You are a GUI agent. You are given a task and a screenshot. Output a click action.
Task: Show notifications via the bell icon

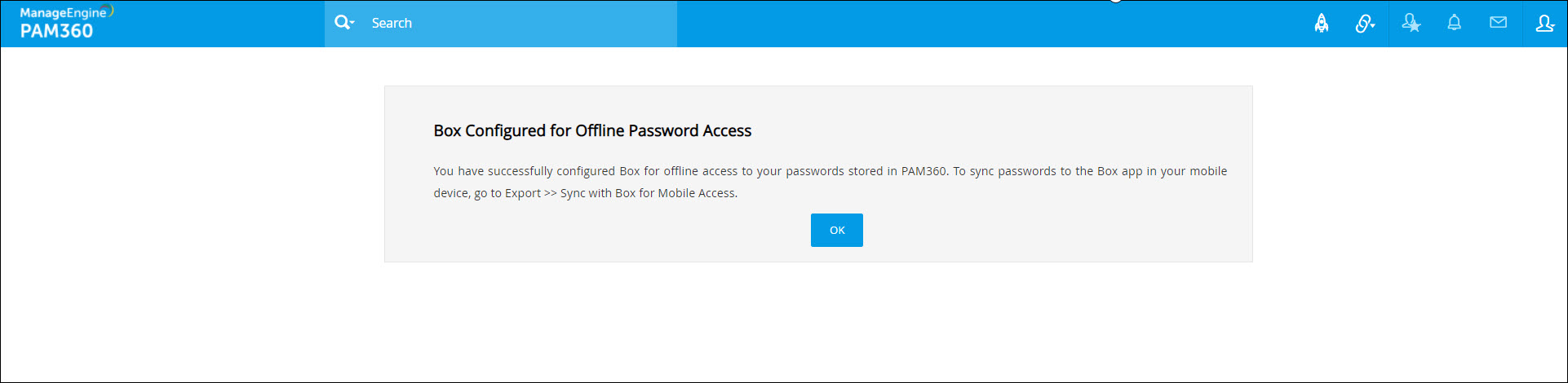tap(1454, 23)
